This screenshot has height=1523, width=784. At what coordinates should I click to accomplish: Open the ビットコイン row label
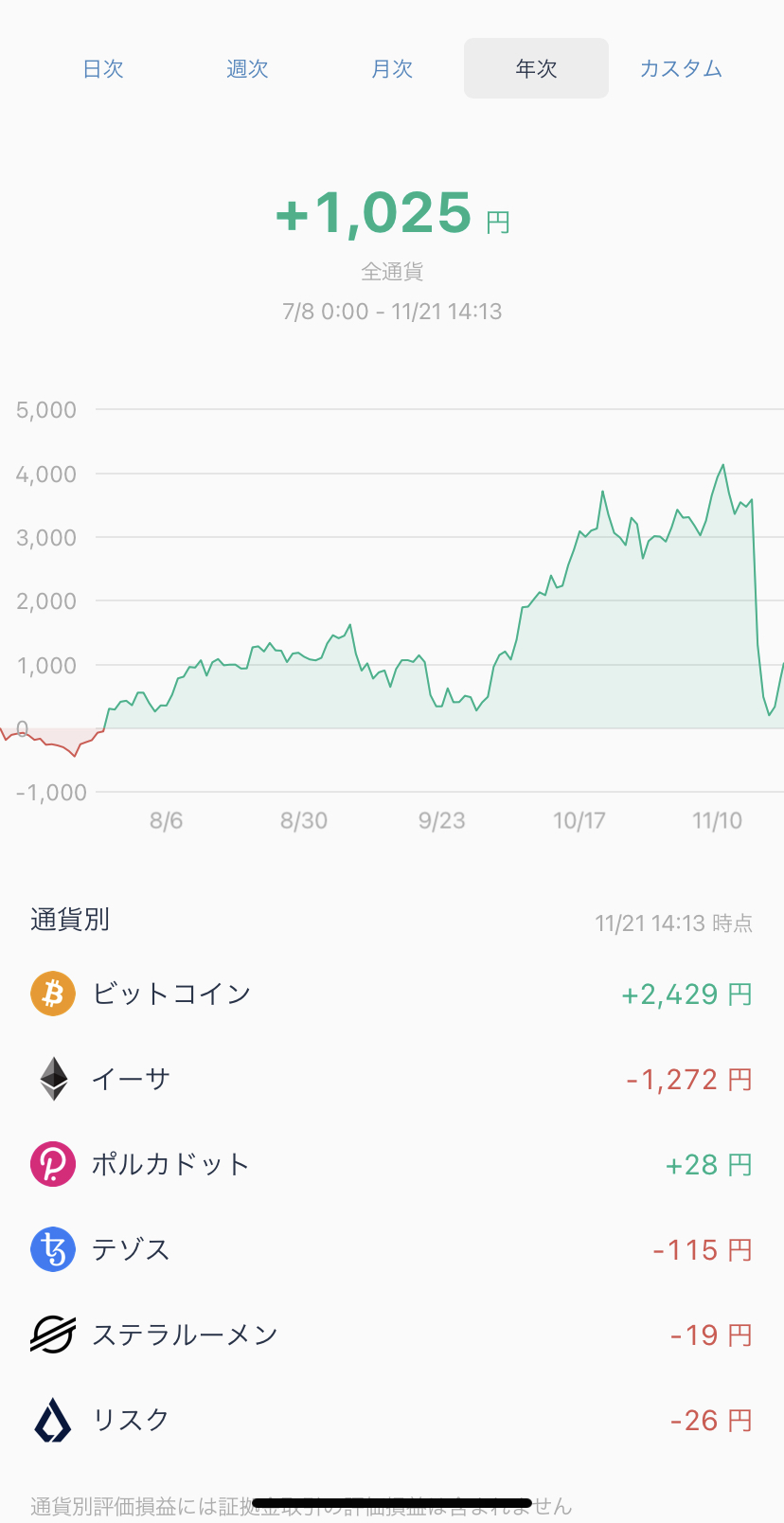point(171,994)
